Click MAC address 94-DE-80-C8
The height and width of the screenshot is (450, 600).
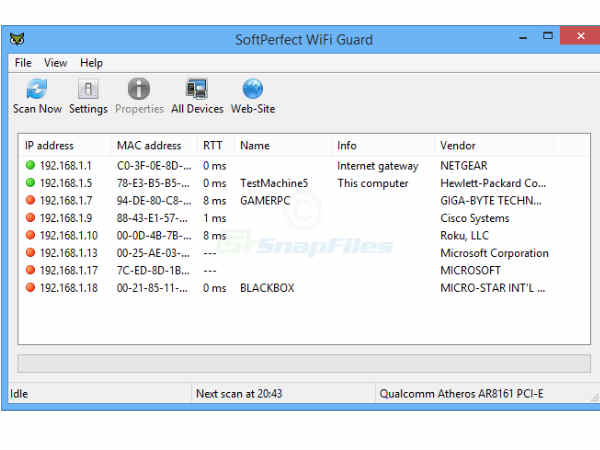154,200
